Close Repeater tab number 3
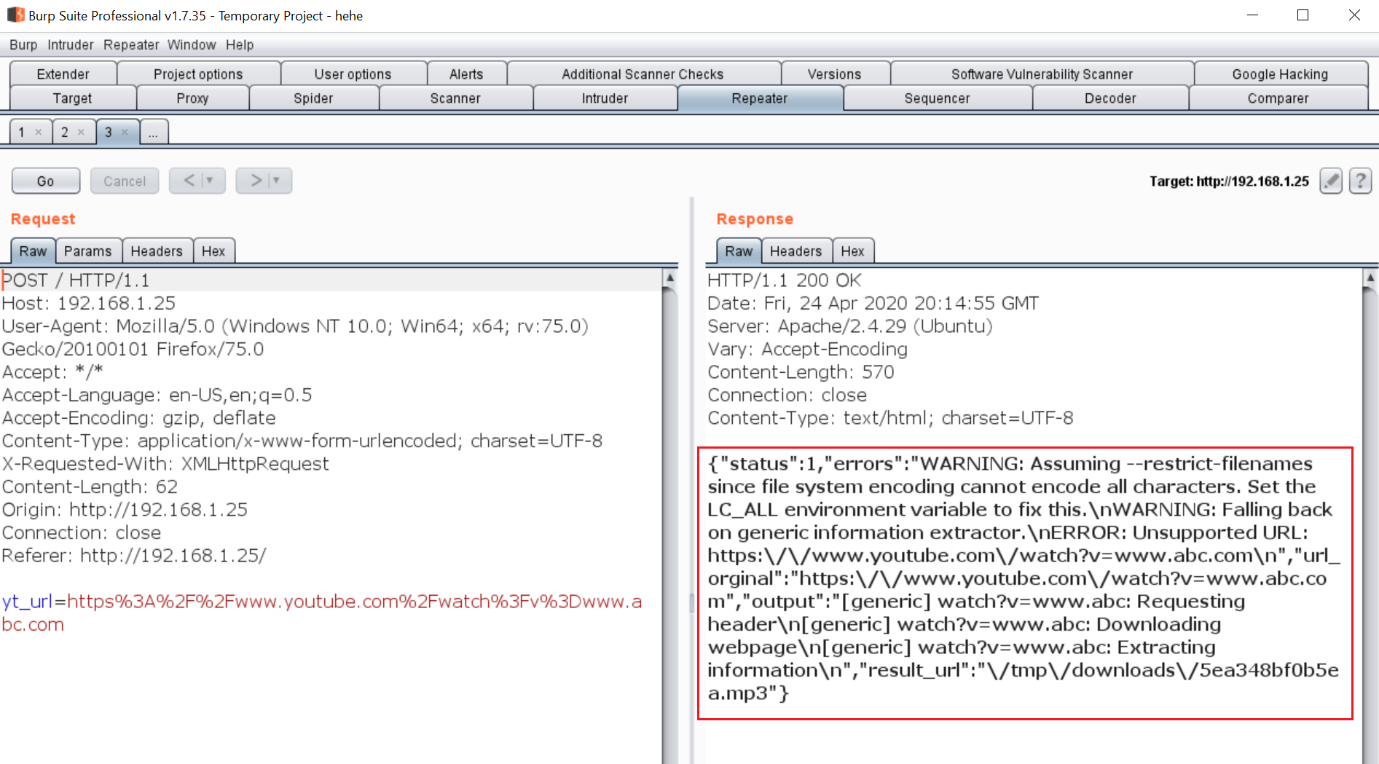 point(125,132)
